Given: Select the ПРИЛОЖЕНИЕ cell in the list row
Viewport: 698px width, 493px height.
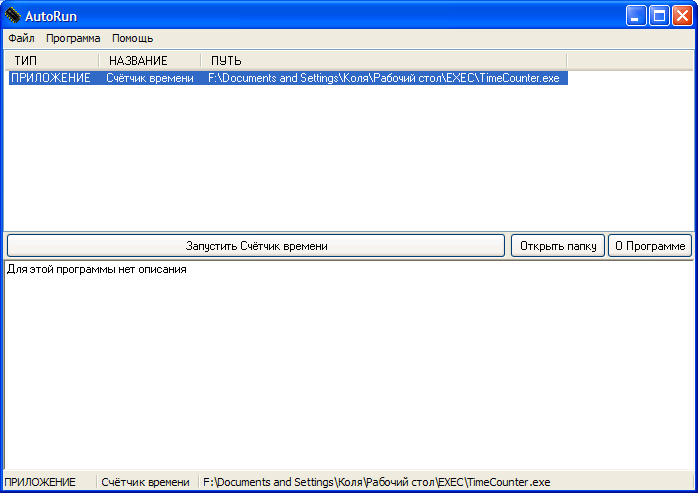Looking at the screenshot, I should coord(51,77).
